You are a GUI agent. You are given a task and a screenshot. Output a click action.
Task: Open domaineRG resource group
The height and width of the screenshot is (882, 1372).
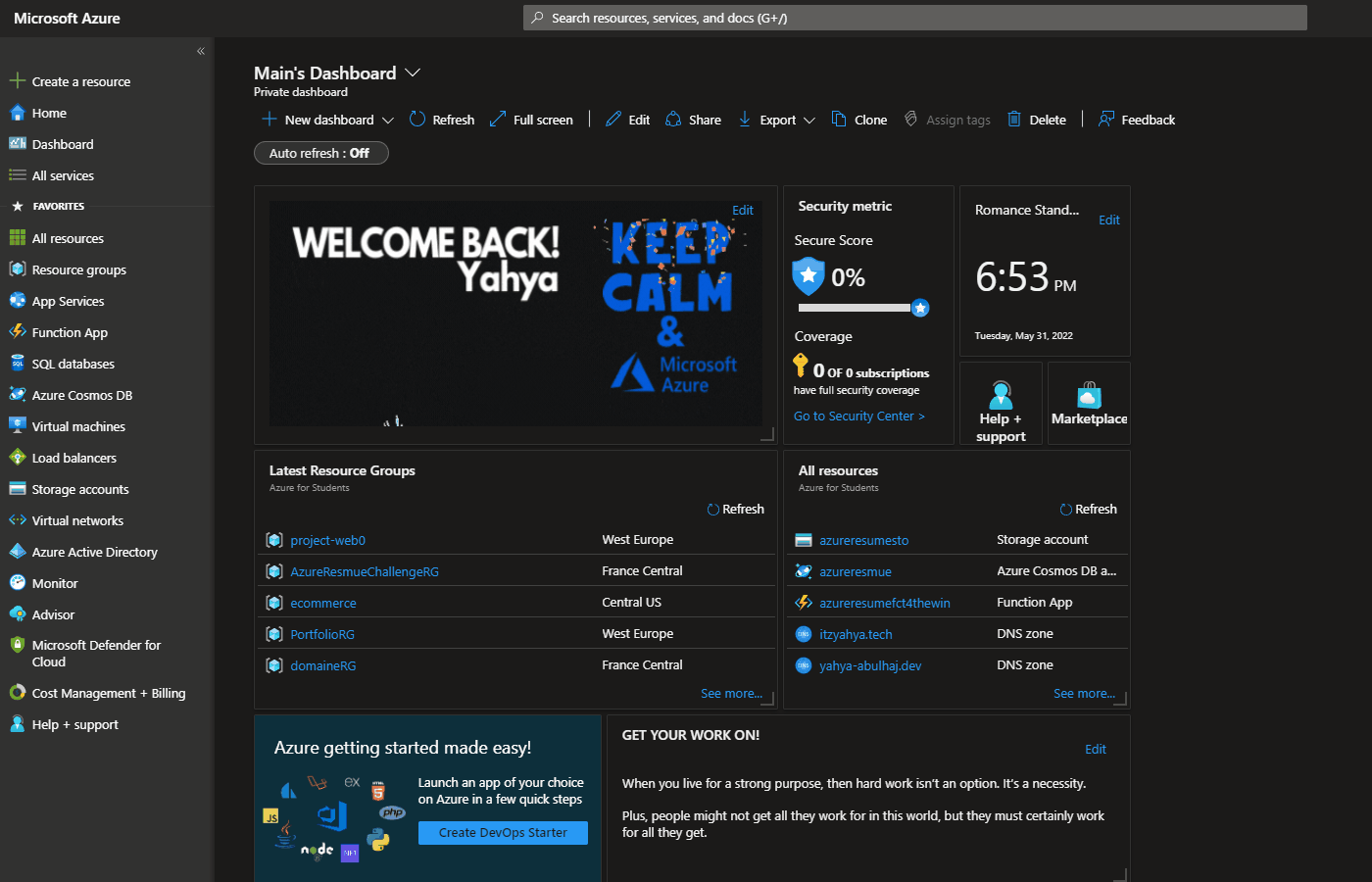coord(323,665)
